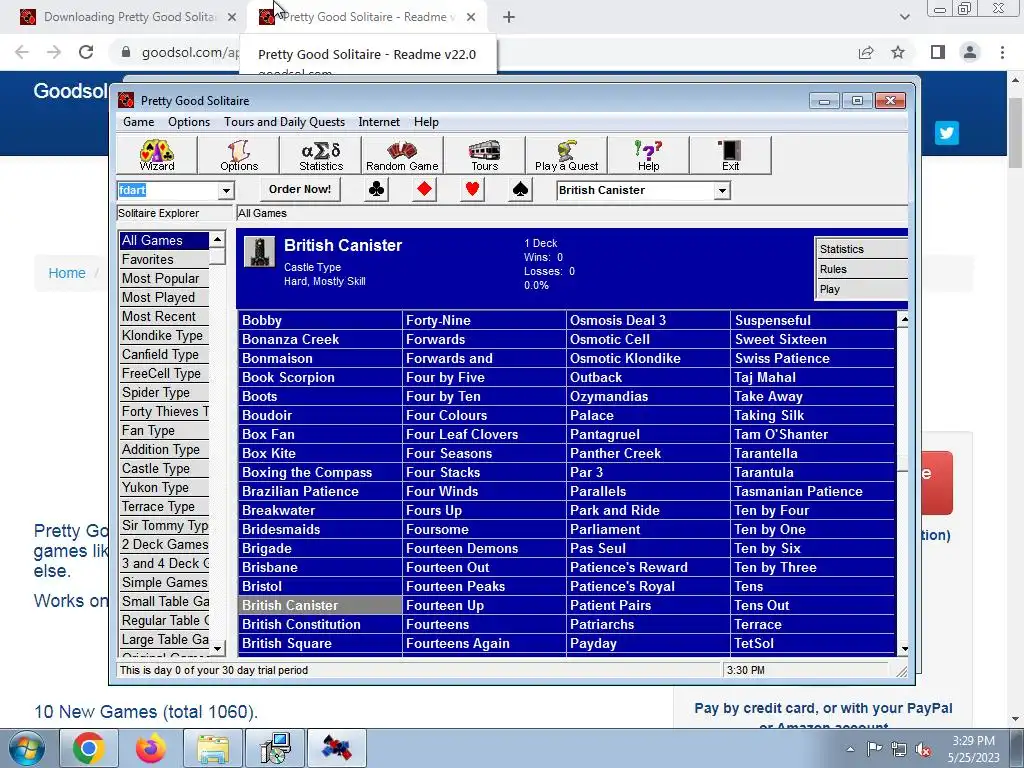The width and height of the screenshot is (1024, 768).
Task: Expand the British Canister game dropdown
Action: 722,191
